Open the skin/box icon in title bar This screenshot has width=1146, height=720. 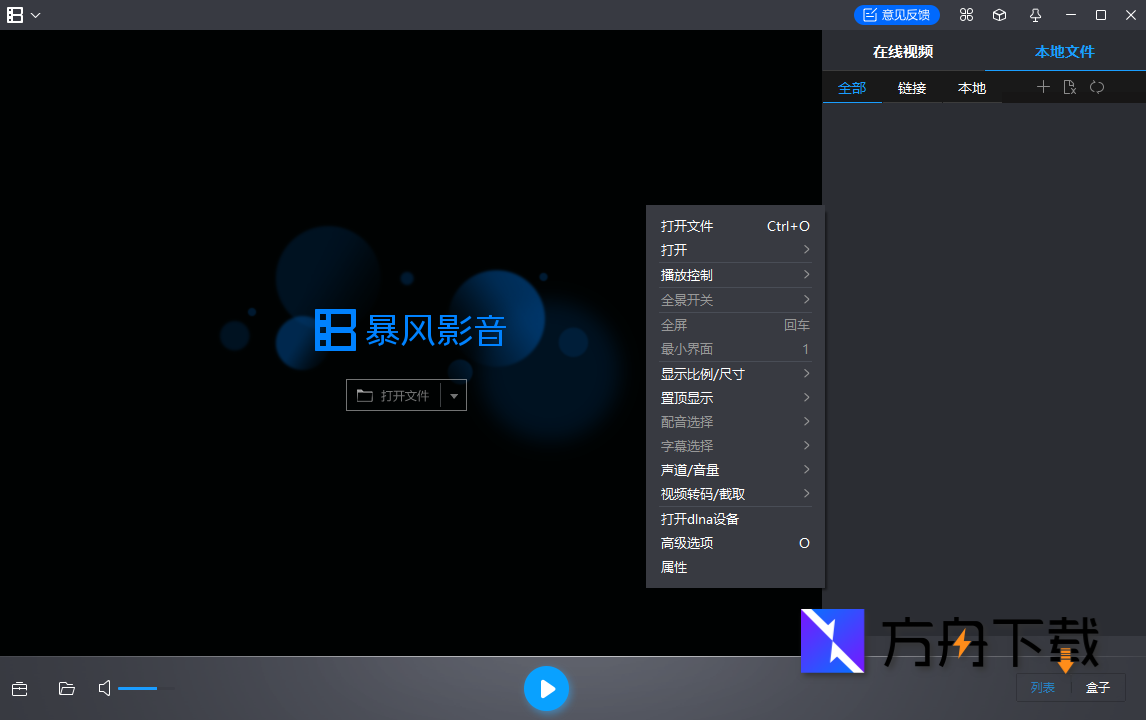pos(999,15)
